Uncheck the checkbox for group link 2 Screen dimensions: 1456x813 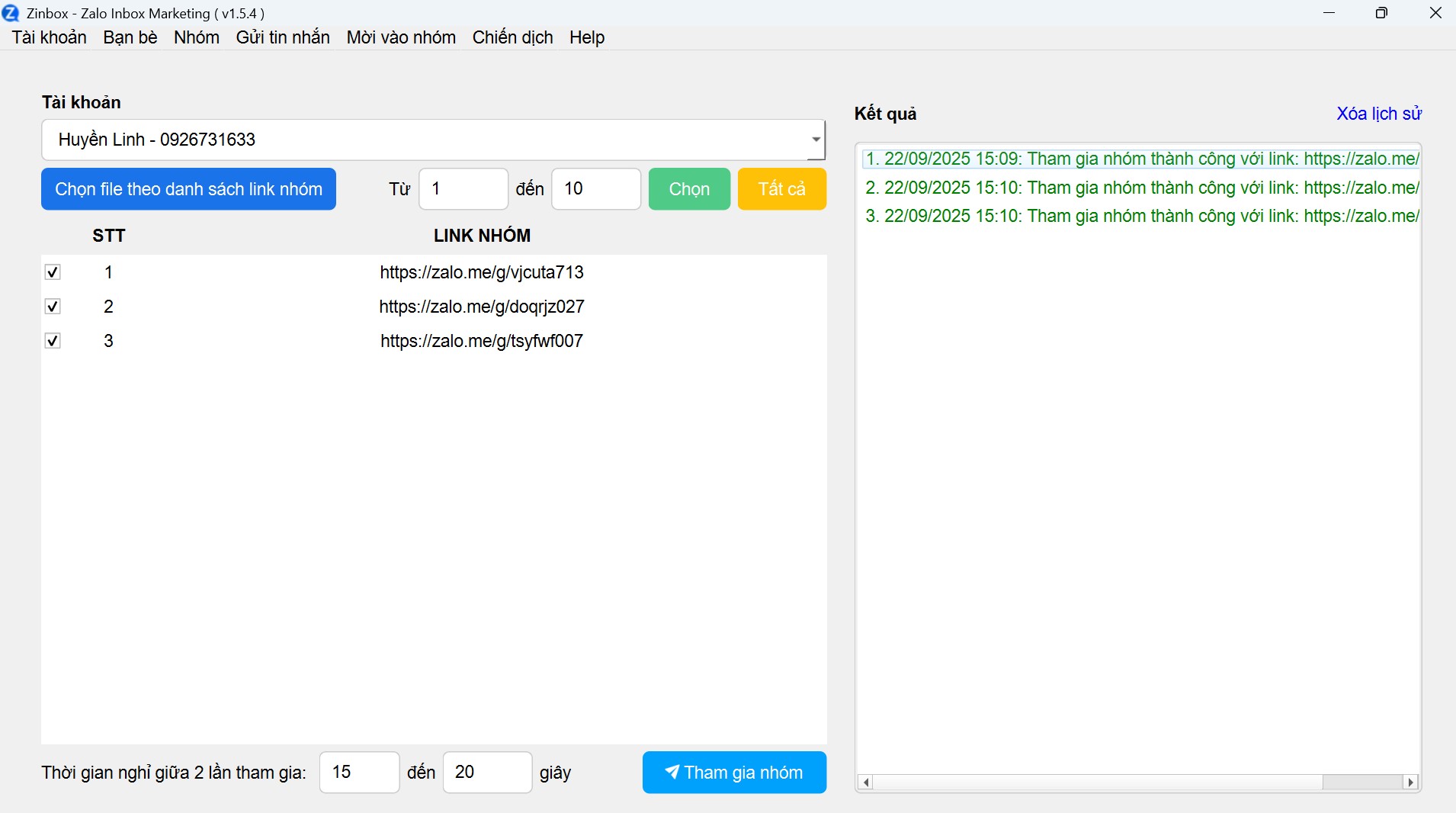[53, 307]
